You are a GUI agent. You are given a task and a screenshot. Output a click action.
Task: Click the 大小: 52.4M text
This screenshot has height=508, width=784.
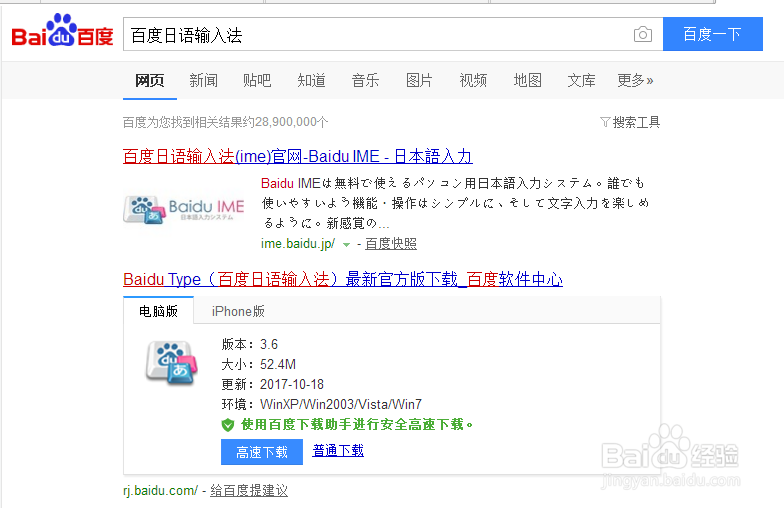[258, 364]
